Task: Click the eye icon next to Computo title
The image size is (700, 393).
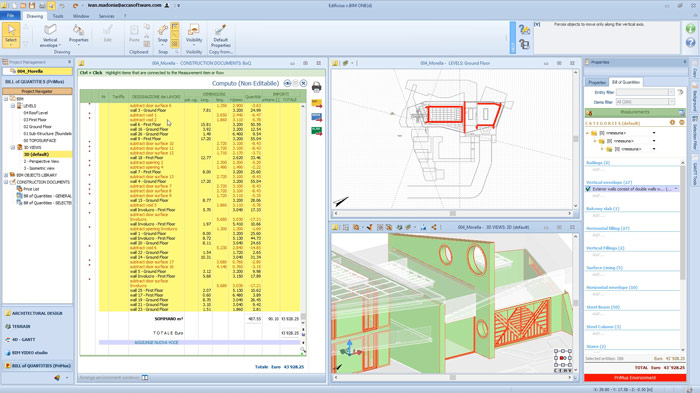Action: pyautogui.click(x=287, y=84)
